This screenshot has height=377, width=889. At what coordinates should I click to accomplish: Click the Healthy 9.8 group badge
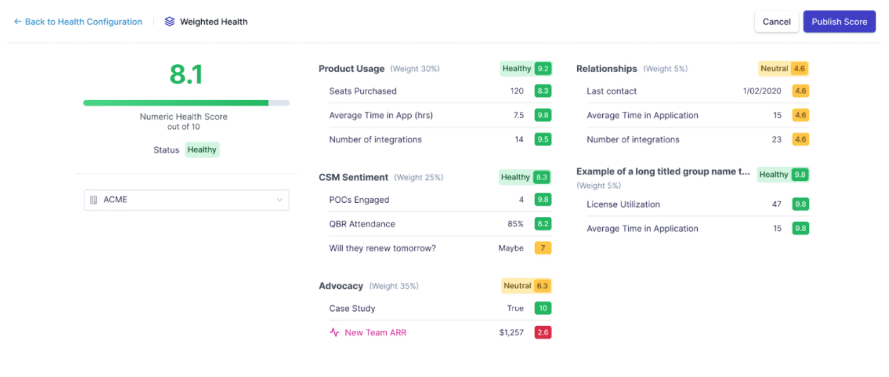click(x=783, y=175)
